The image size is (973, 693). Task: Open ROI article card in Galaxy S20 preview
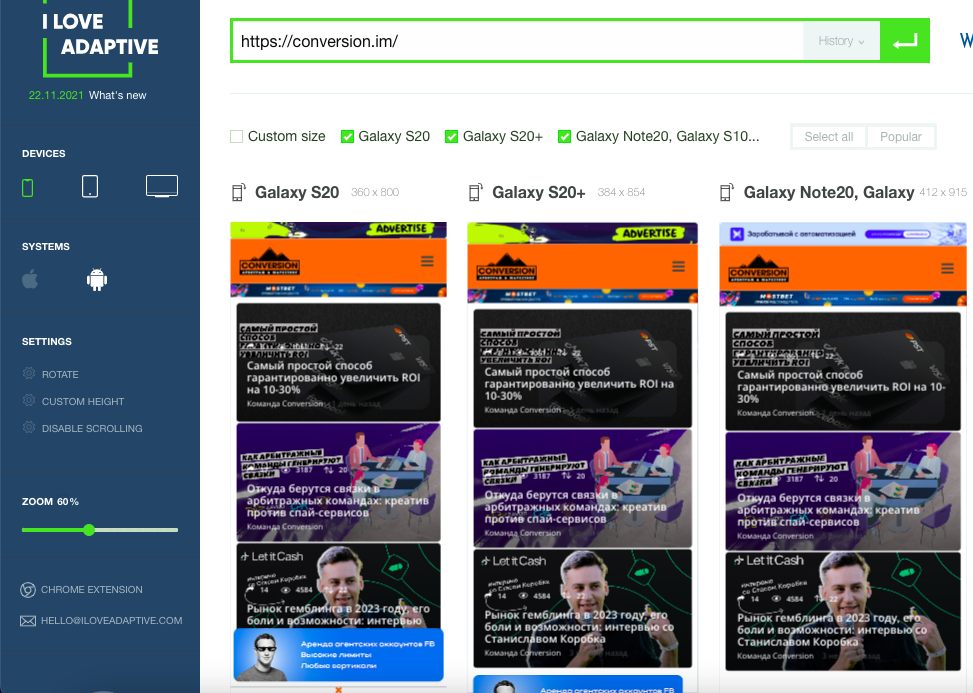(x=338, y=362)
